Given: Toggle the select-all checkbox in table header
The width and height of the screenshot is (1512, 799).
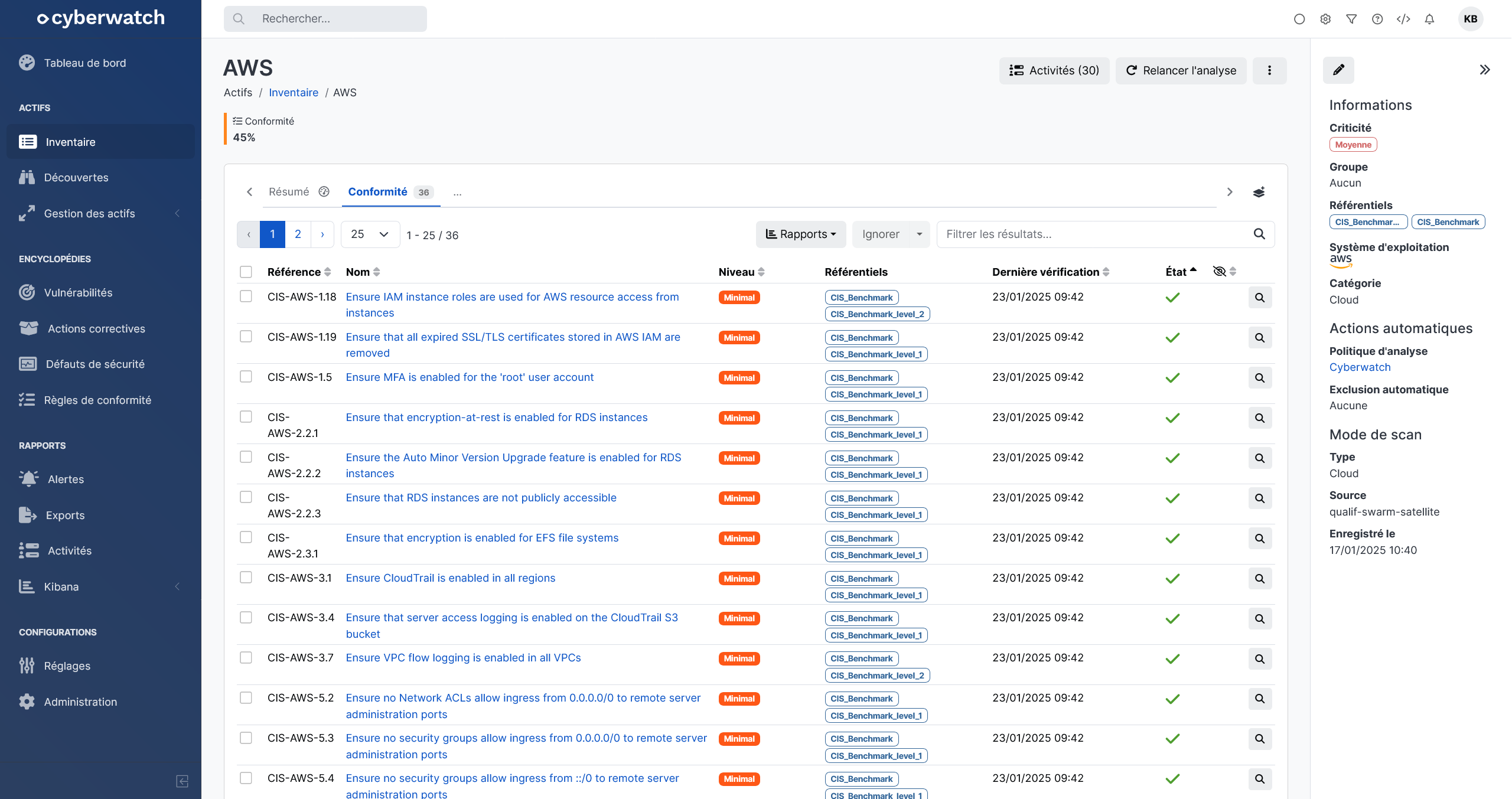Looking at the screenshot, I should (x=246, y=272).
